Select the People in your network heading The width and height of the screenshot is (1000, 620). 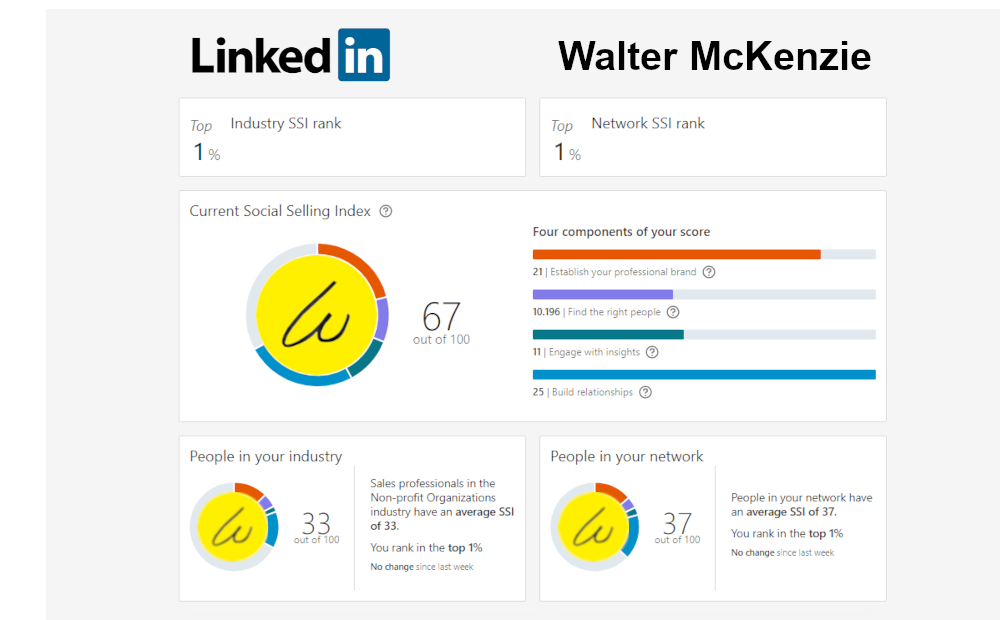tap(627, 457)
